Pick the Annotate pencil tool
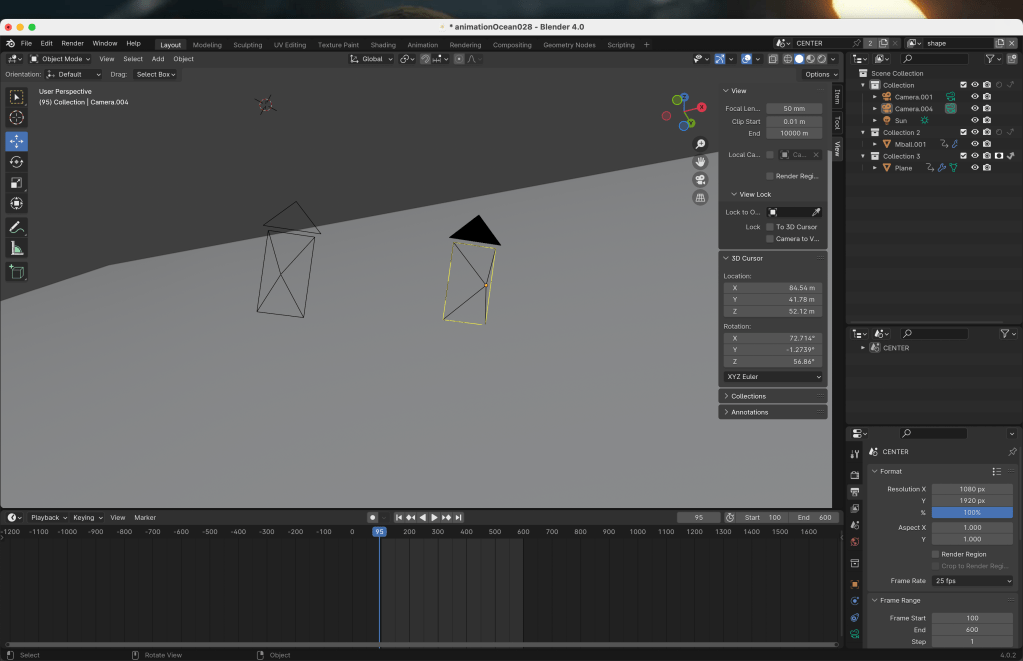The height and width of the screenshot is (661, 1023). (x=17, y=228)
